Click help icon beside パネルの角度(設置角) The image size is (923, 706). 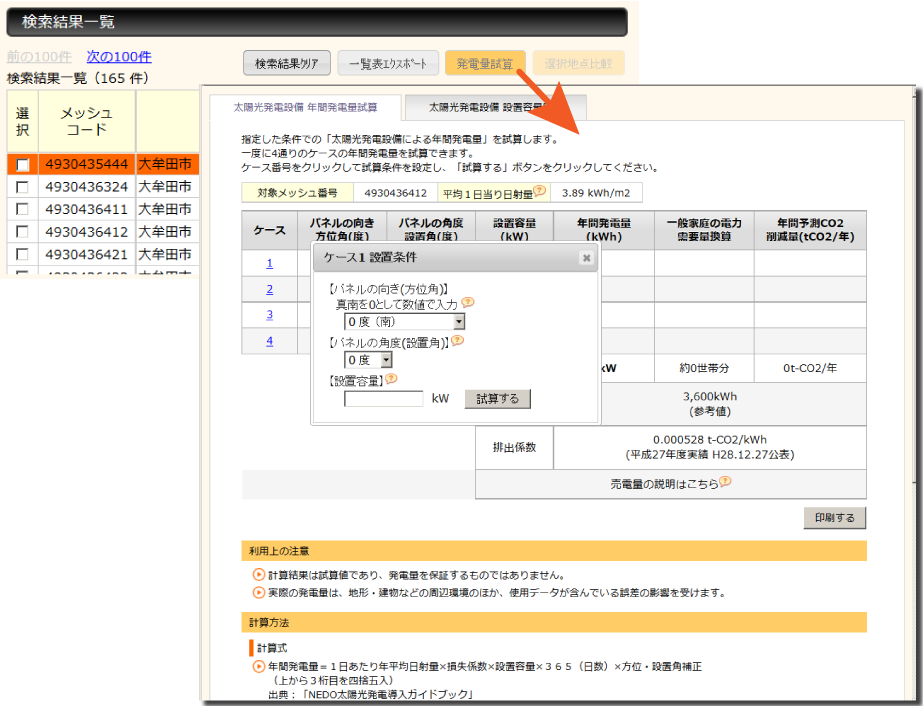click(x=457, y=340)
